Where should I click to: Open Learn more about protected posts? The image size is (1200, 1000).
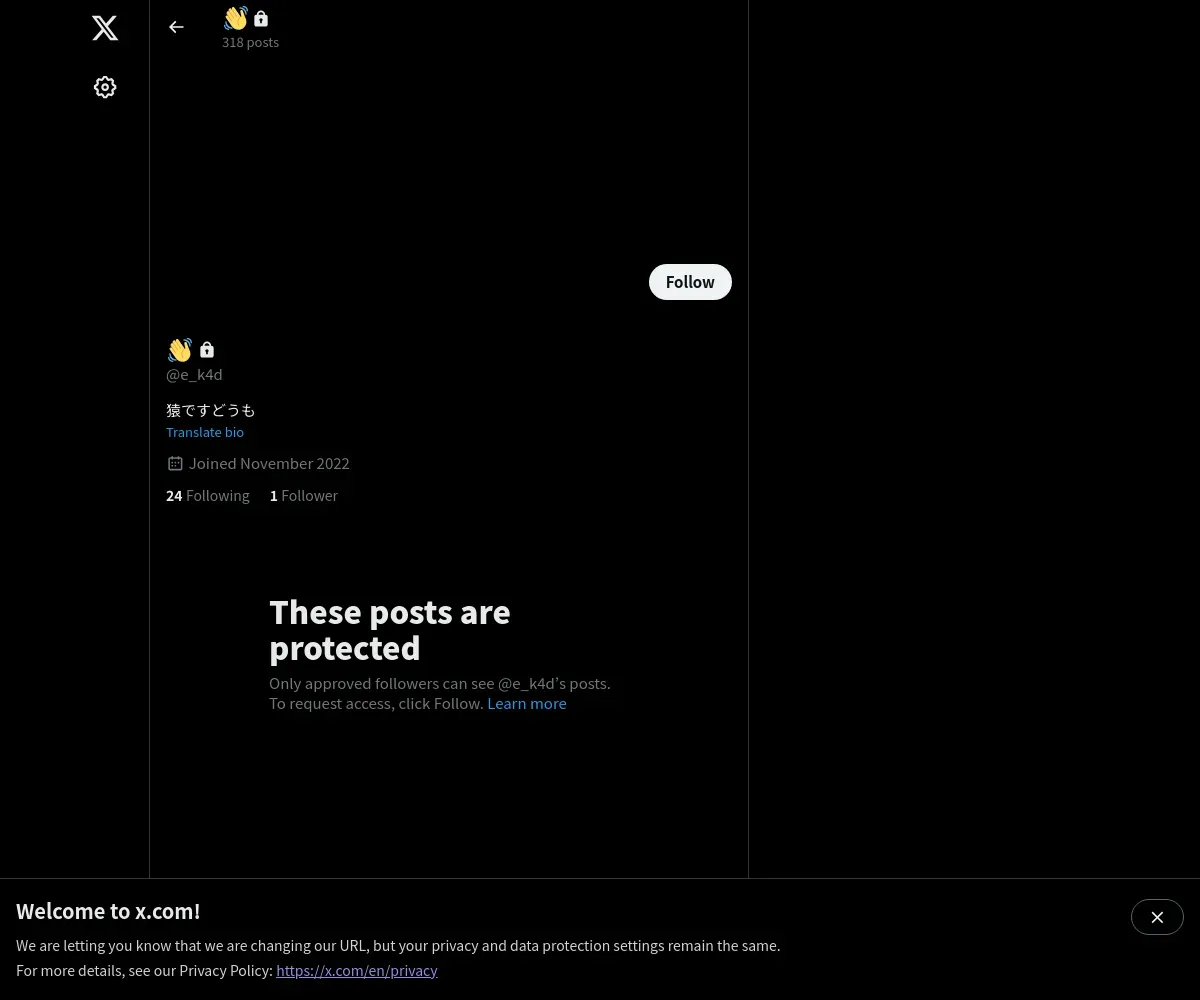point(527,703)
